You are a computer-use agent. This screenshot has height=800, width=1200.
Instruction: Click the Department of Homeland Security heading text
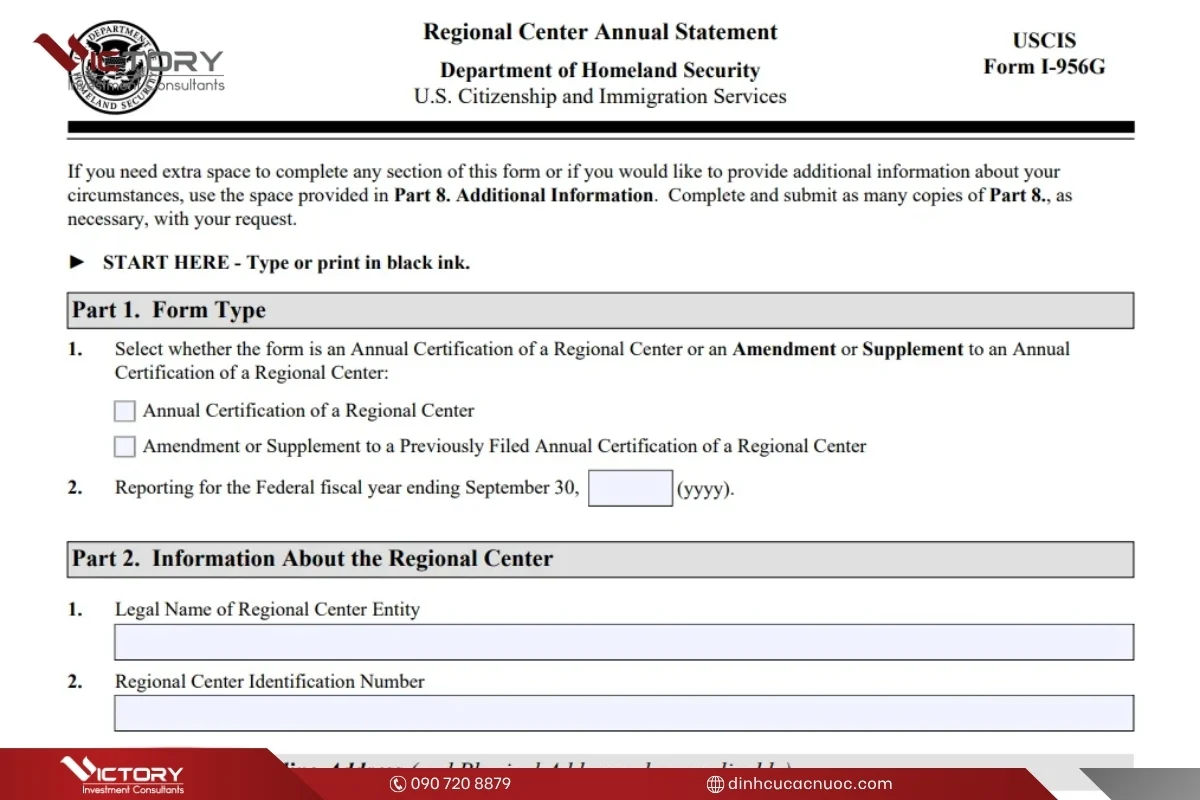point(600,70)
